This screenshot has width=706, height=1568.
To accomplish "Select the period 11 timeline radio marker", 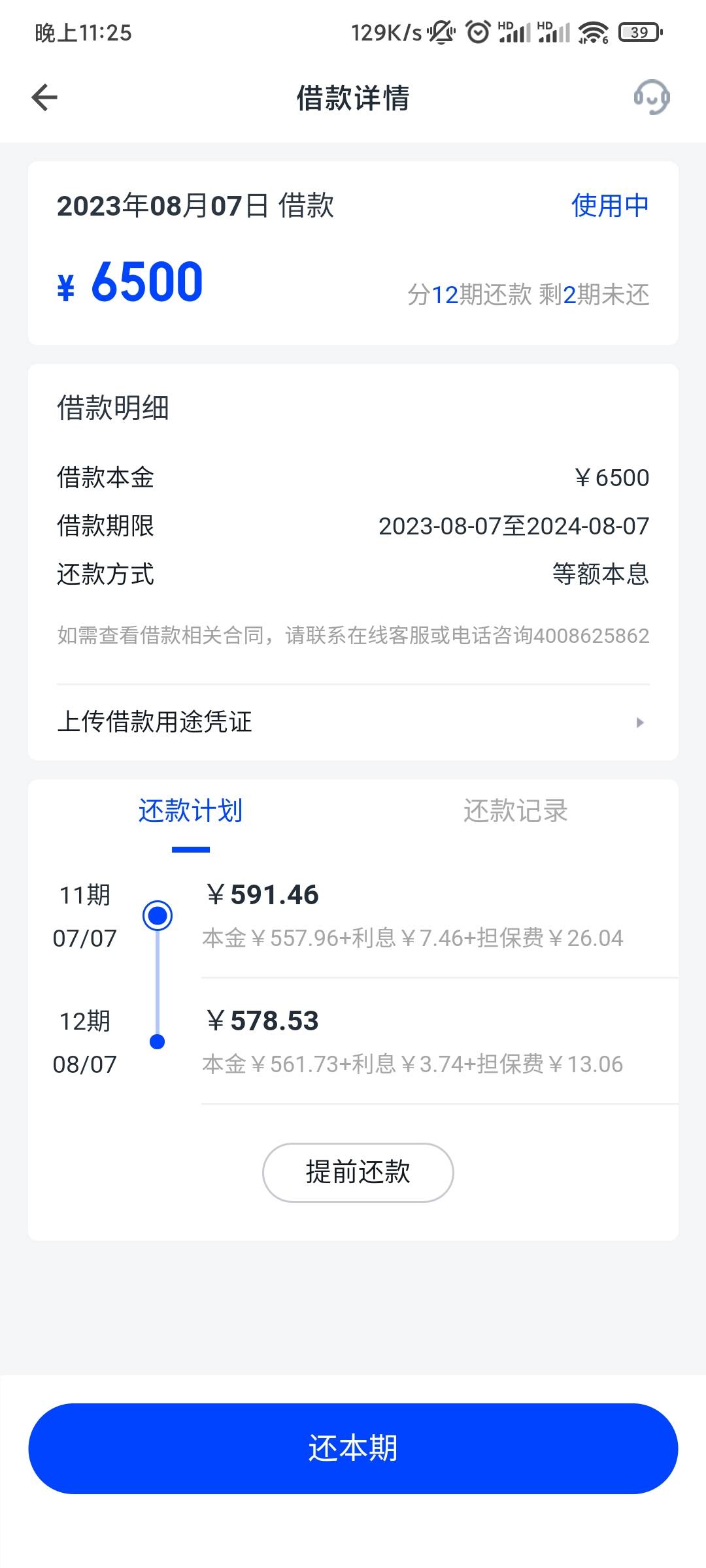I will click(x=158, y=915).
